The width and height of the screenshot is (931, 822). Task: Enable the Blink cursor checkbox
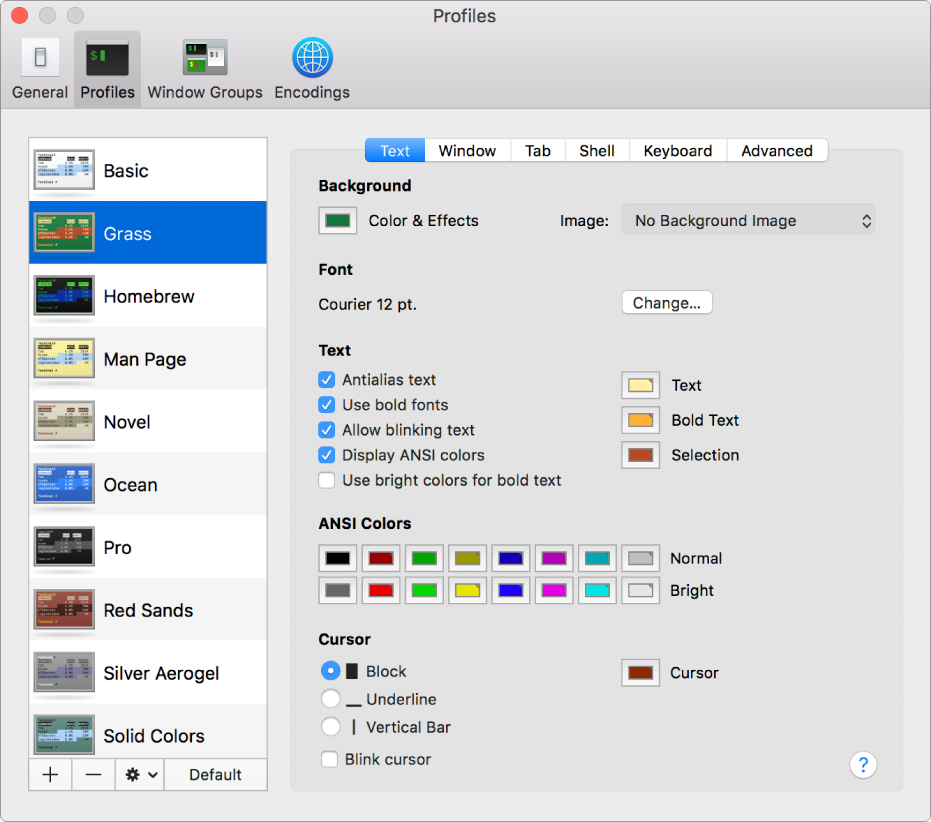(x=329, y=759)
